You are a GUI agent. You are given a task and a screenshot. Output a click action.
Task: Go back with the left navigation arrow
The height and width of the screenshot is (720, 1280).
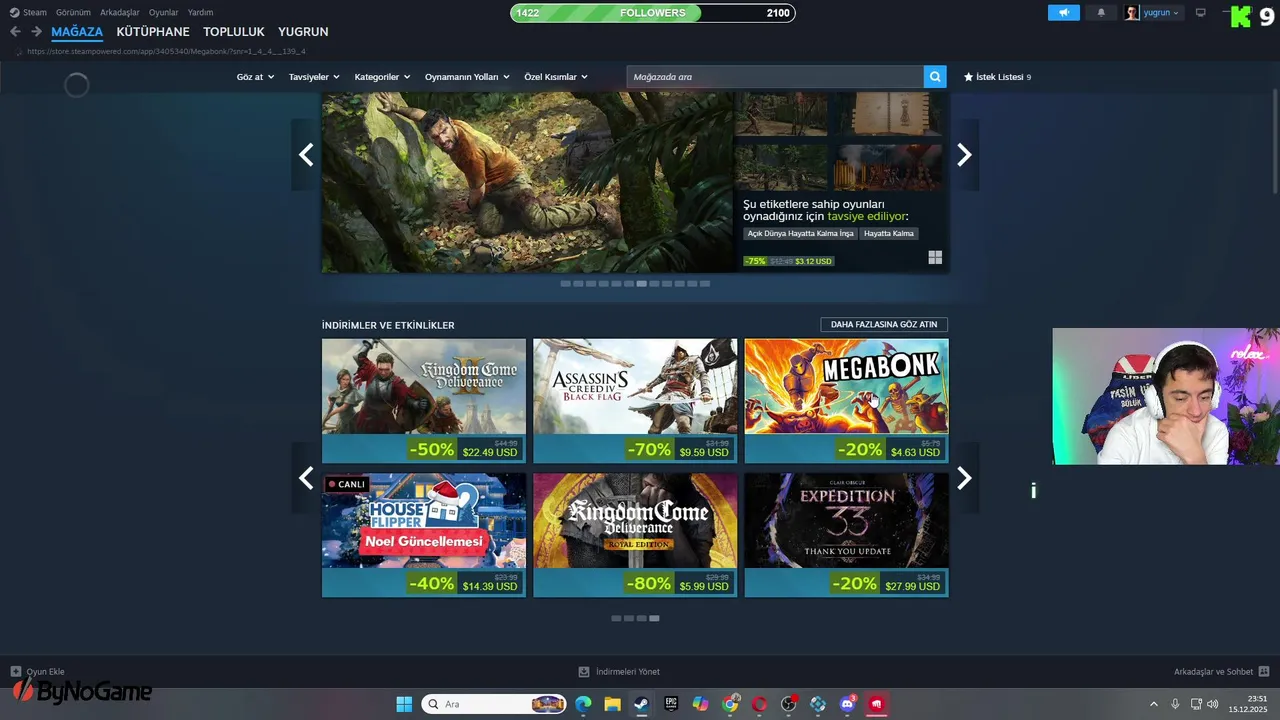15,32
